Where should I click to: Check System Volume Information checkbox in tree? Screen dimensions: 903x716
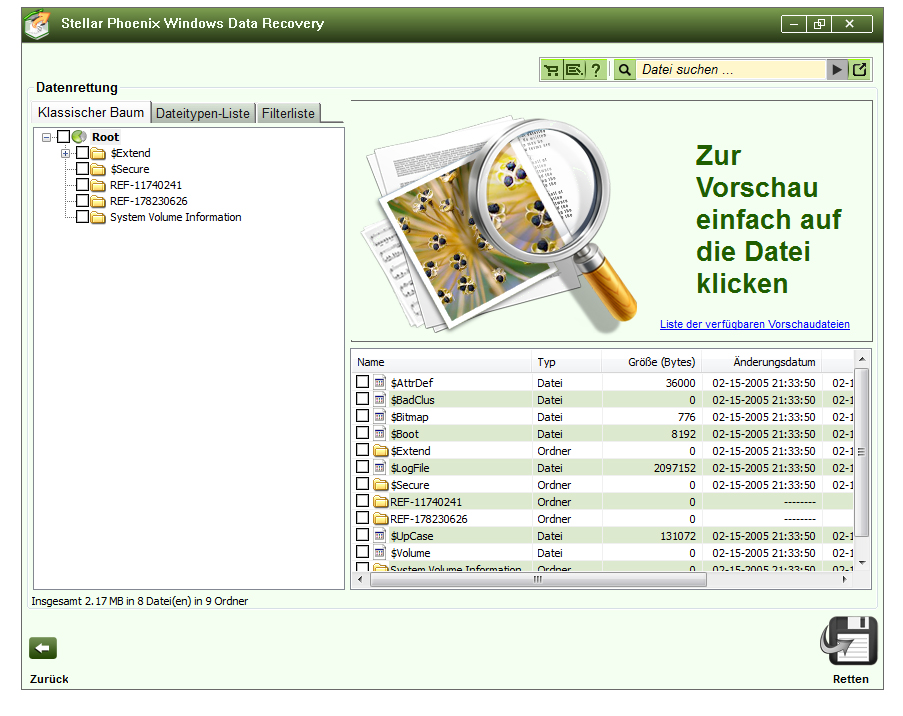point(82,217)
